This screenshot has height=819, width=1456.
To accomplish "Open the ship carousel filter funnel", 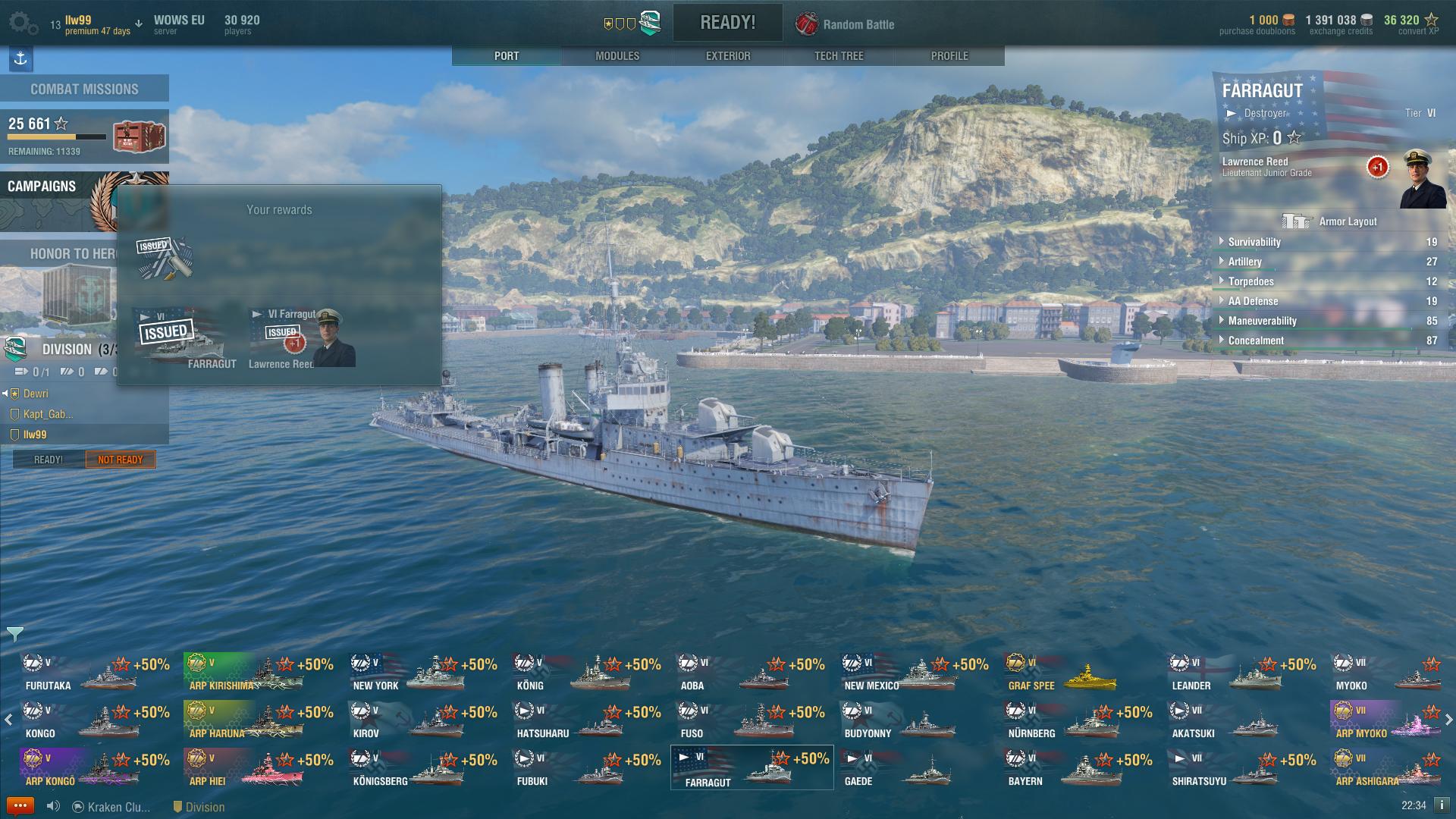I will 14,634.
